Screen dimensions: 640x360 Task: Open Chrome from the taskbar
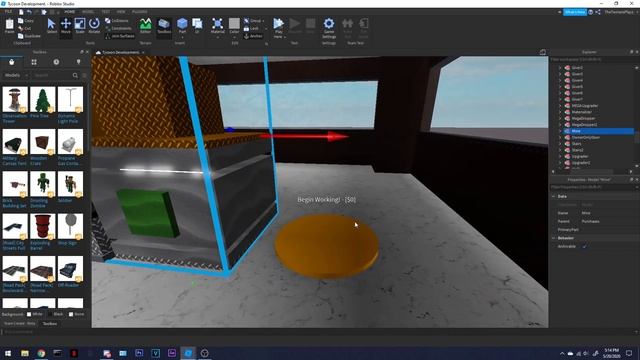pos(41,353)
